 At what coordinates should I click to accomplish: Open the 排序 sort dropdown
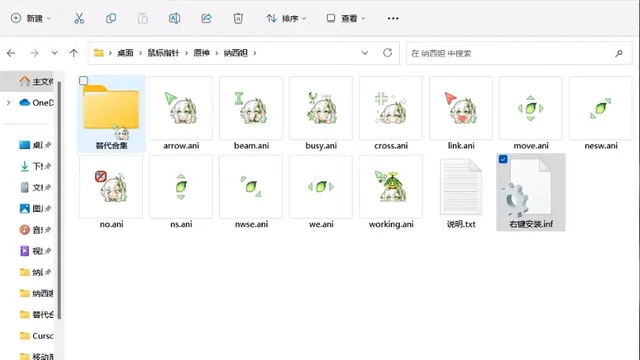click(286, 18)
